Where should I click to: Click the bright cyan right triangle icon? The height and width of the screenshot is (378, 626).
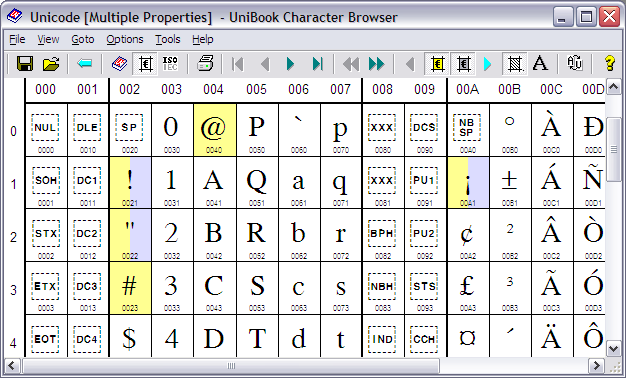pyautogui.click(x=487, y=64)
